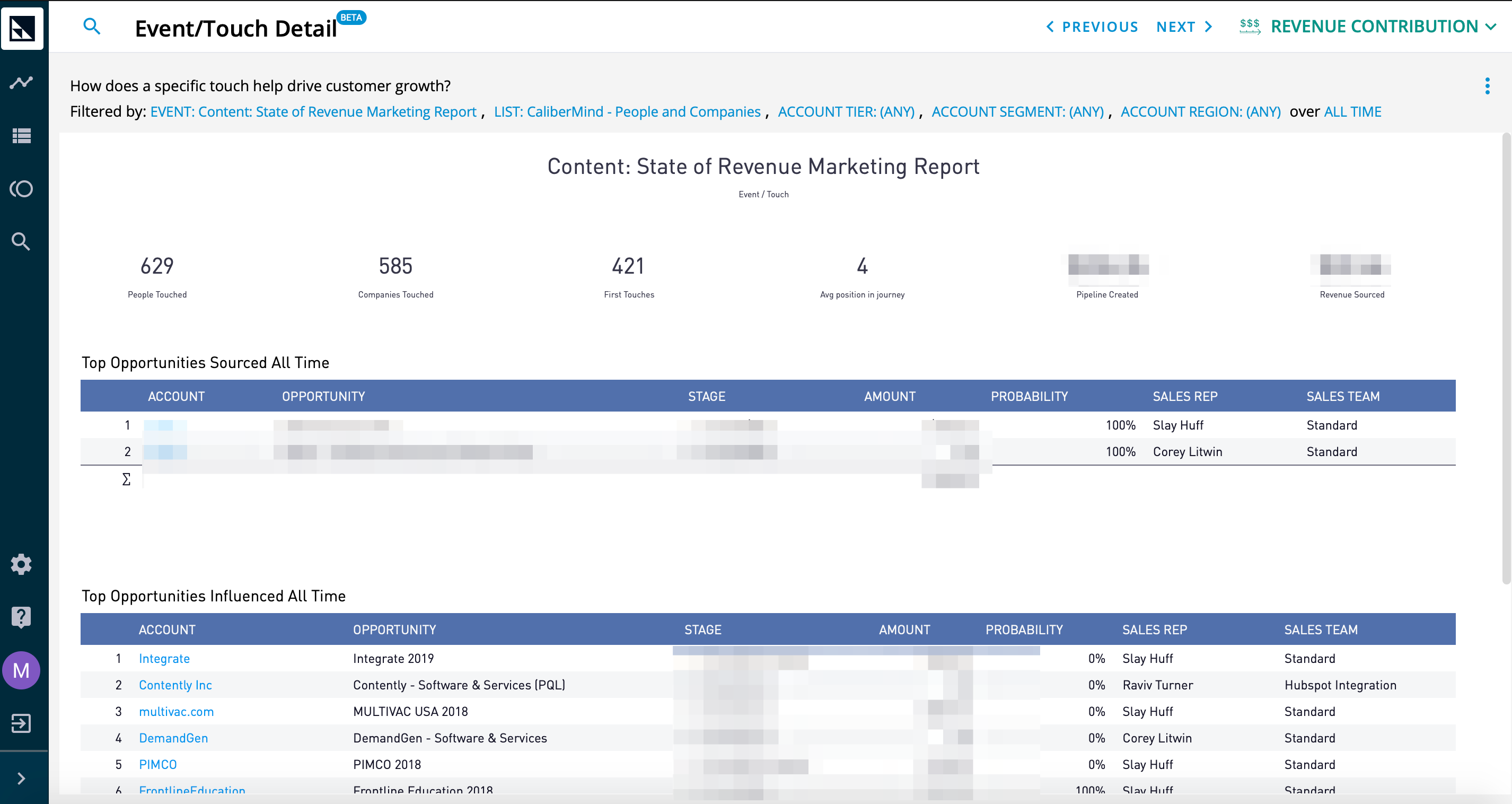This screenshot has height=804, width=1512.
Task: Select Corey Litwin in Sourced row 2
Action: 1188,452
